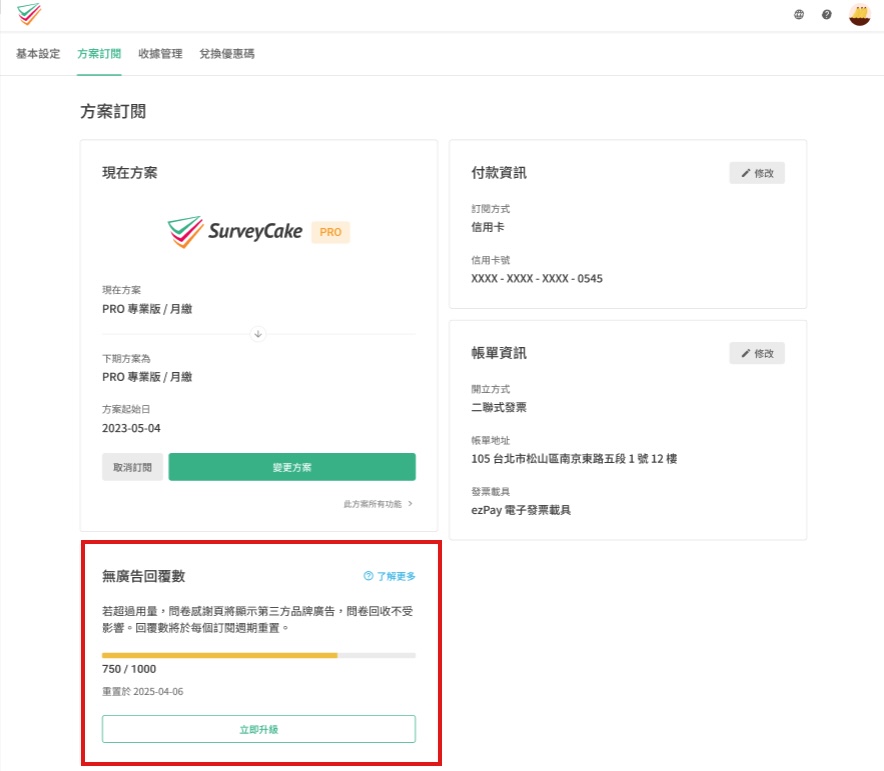The image size is (884, 771).
Task: Open the language globe icon
Action: tap(799, 15)
